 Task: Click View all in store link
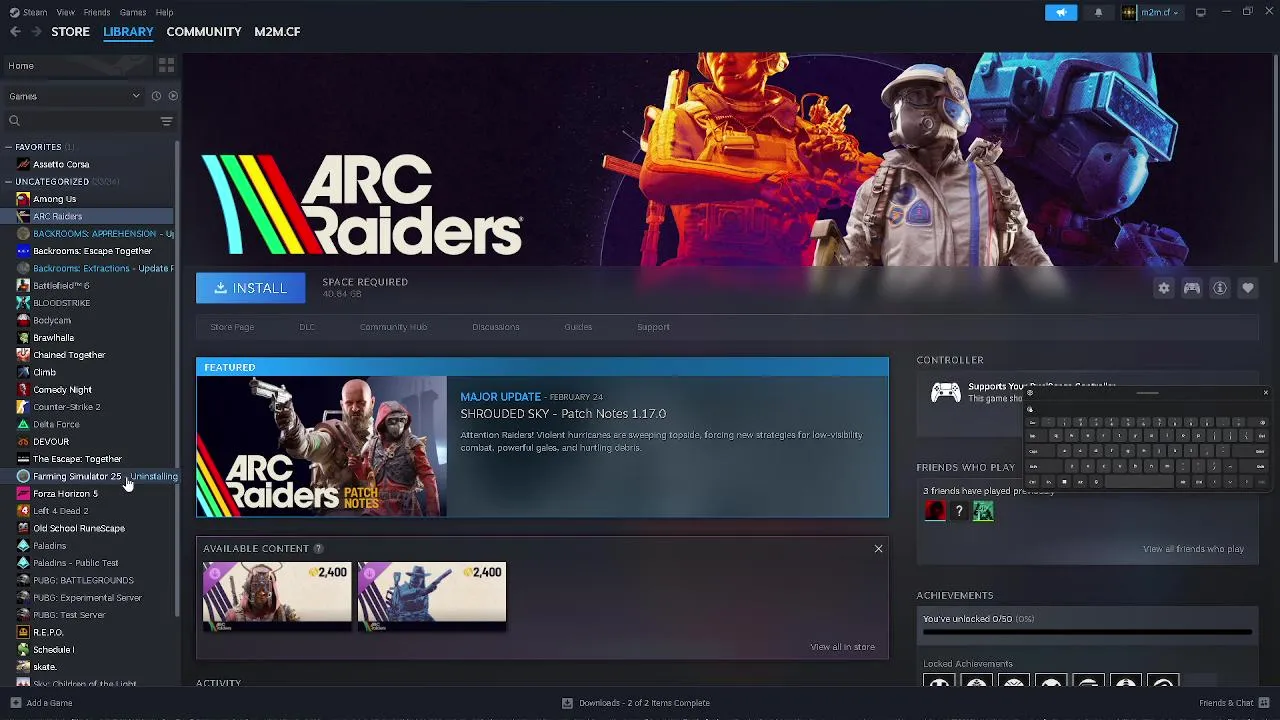coord(842,647)
